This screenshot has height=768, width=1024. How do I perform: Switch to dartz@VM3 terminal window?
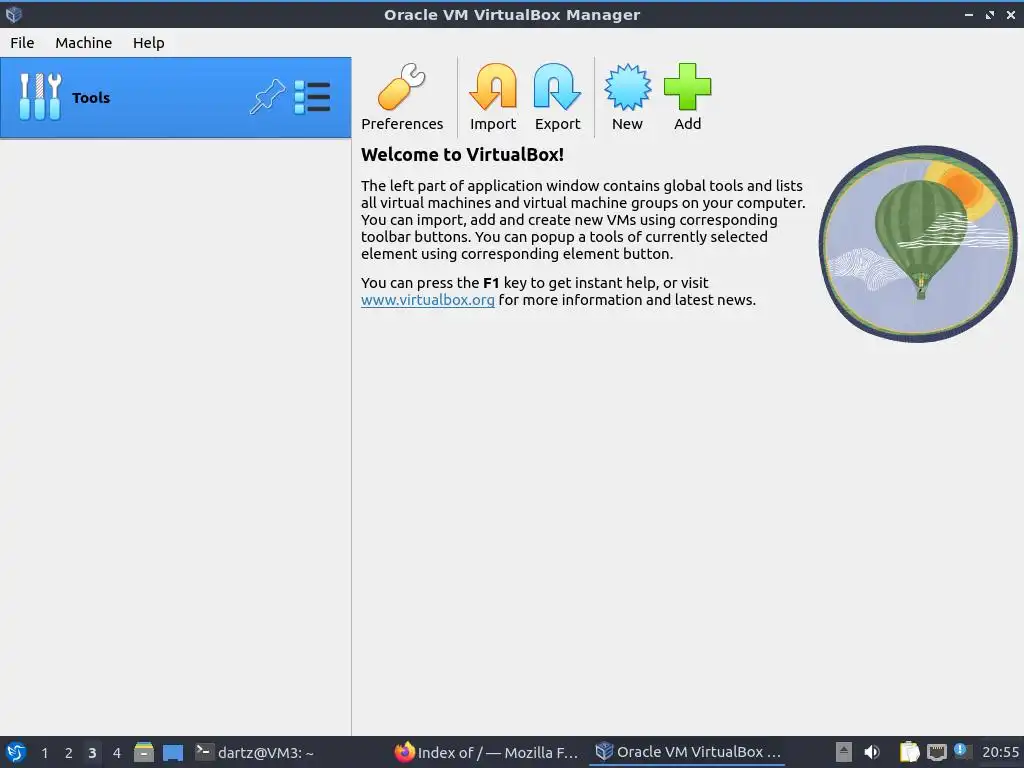click(255, 752)
